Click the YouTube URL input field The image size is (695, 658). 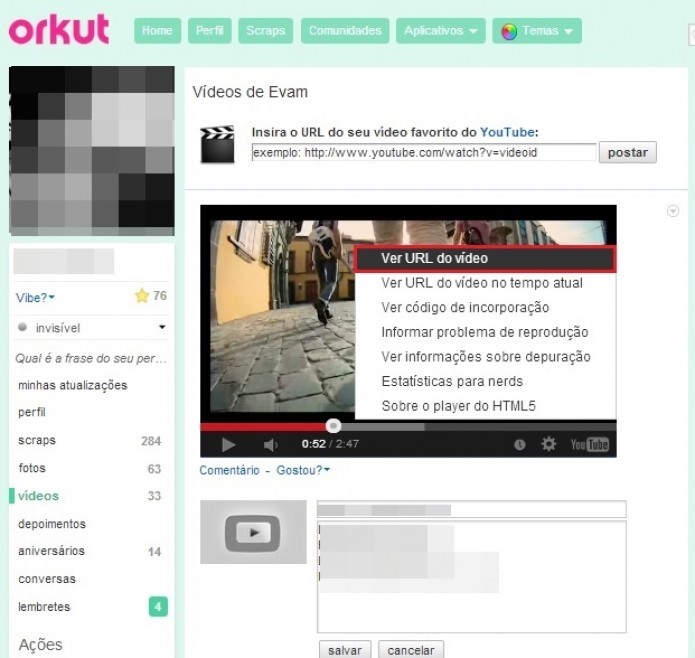pyautogui.click(x=424, y=152)
